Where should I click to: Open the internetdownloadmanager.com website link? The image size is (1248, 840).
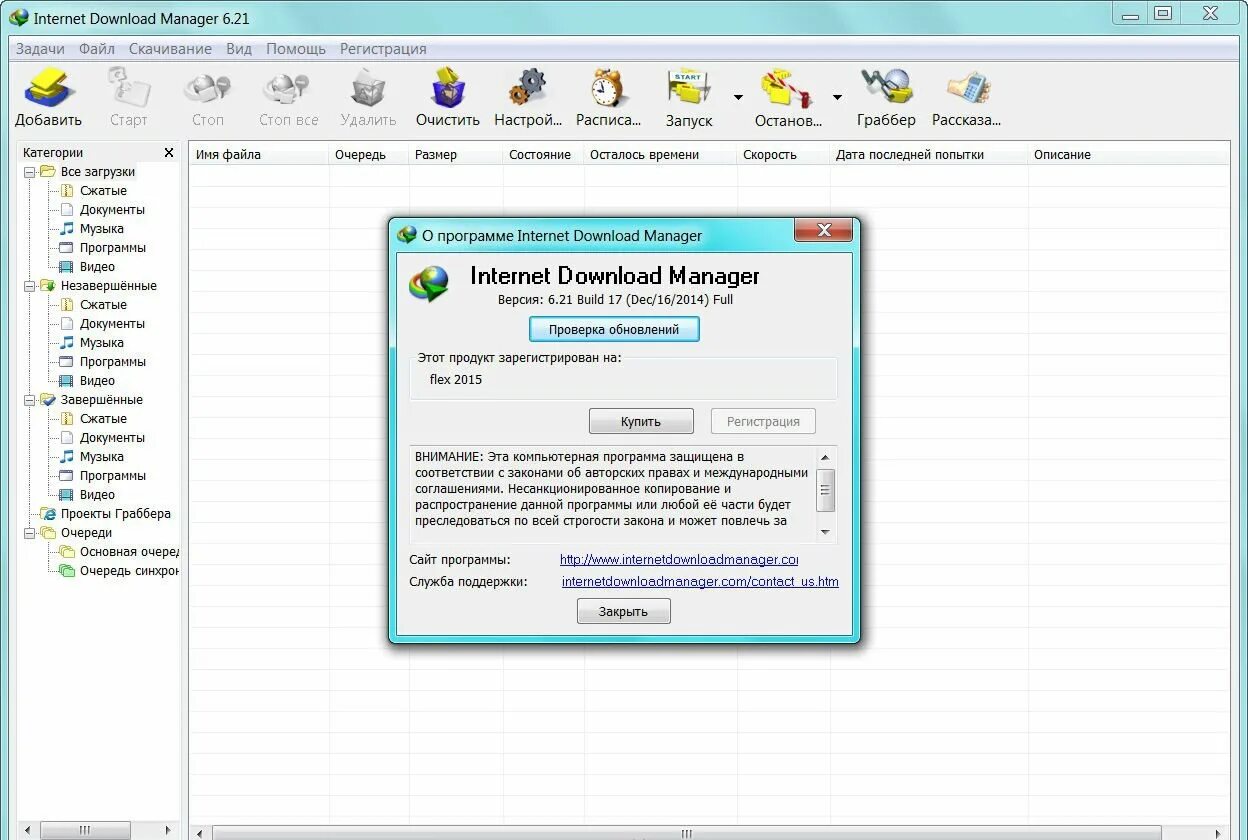(x=679, y=560)
